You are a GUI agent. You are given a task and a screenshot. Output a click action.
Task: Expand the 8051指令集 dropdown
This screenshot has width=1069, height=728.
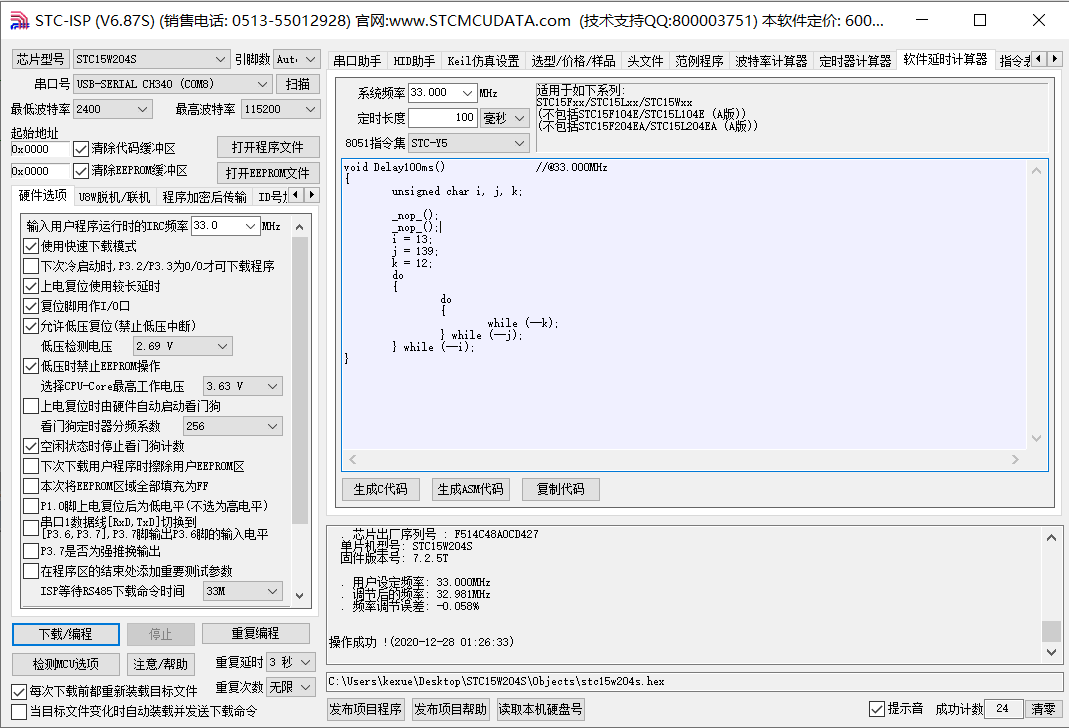coord(519,143)
